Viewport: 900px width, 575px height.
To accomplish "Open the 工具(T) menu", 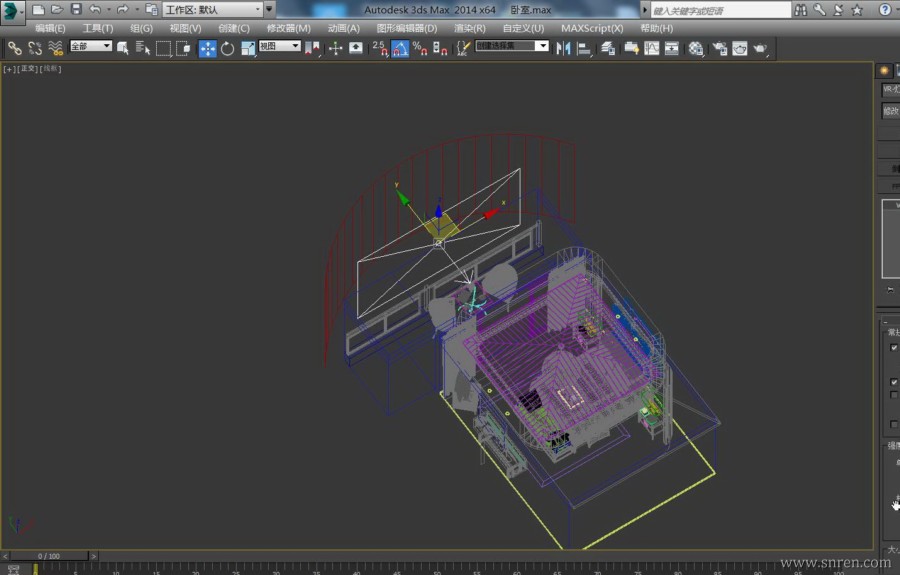I will (x=98, y=28).
